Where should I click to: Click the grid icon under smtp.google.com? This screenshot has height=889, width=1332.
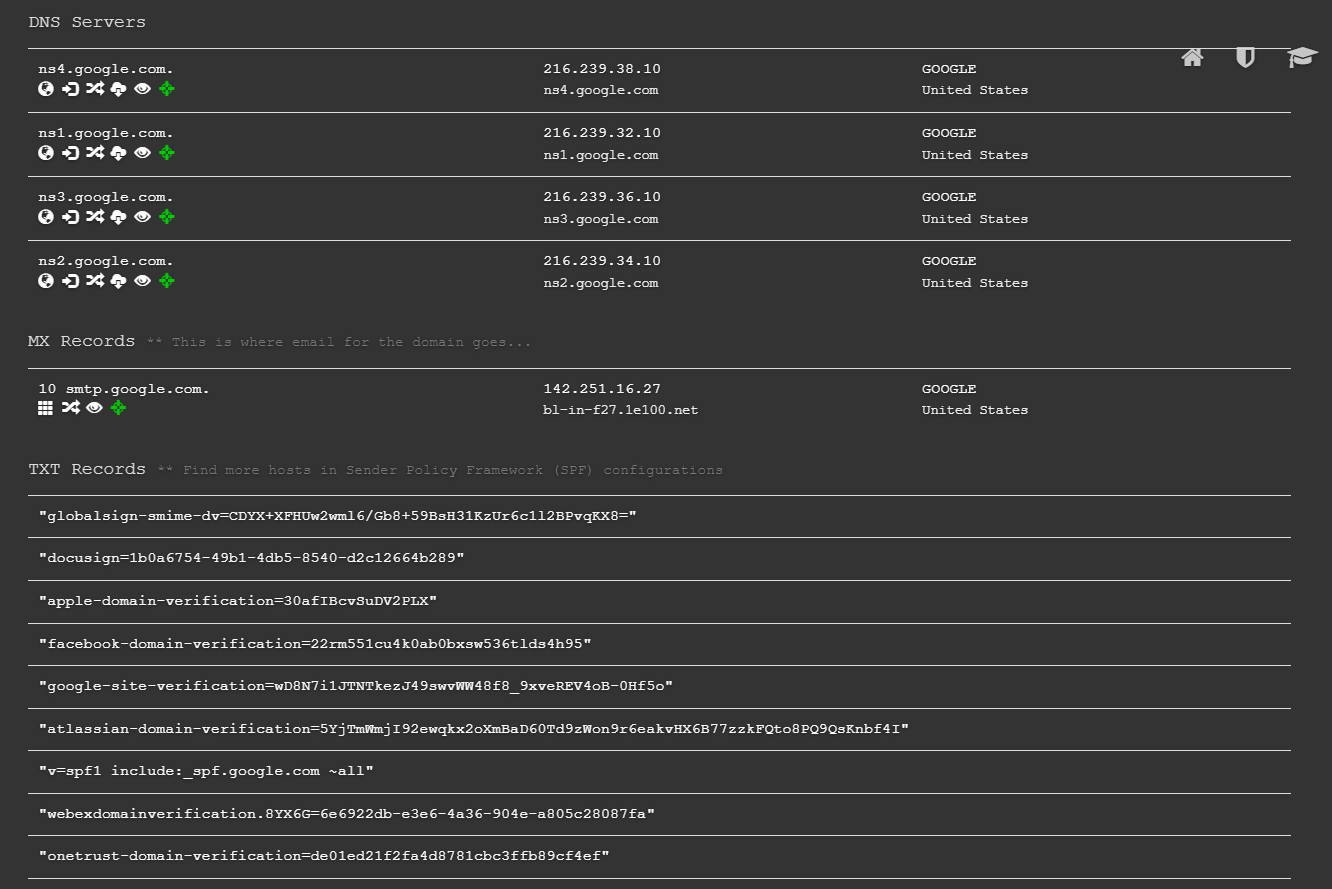46,408
